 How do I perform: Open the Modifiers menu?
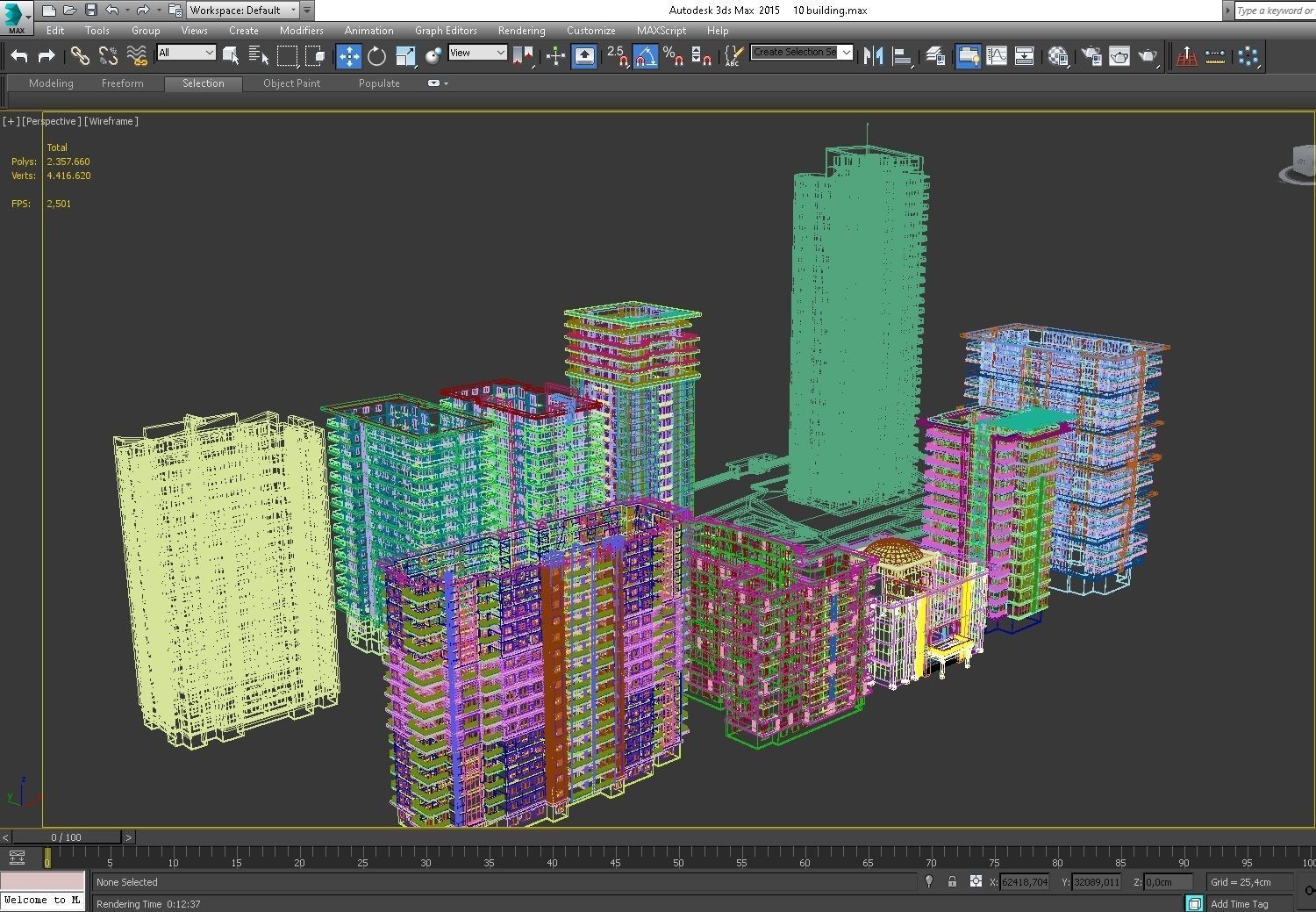[301, 31]
